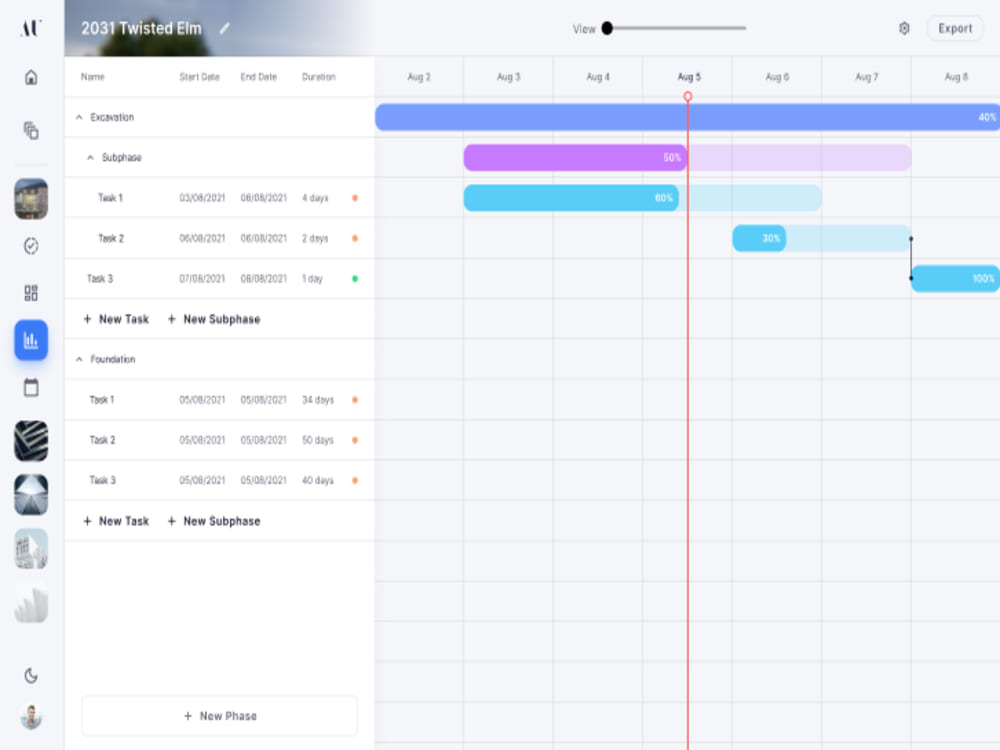Select Task 2 name under Subphase

[110, 238]
